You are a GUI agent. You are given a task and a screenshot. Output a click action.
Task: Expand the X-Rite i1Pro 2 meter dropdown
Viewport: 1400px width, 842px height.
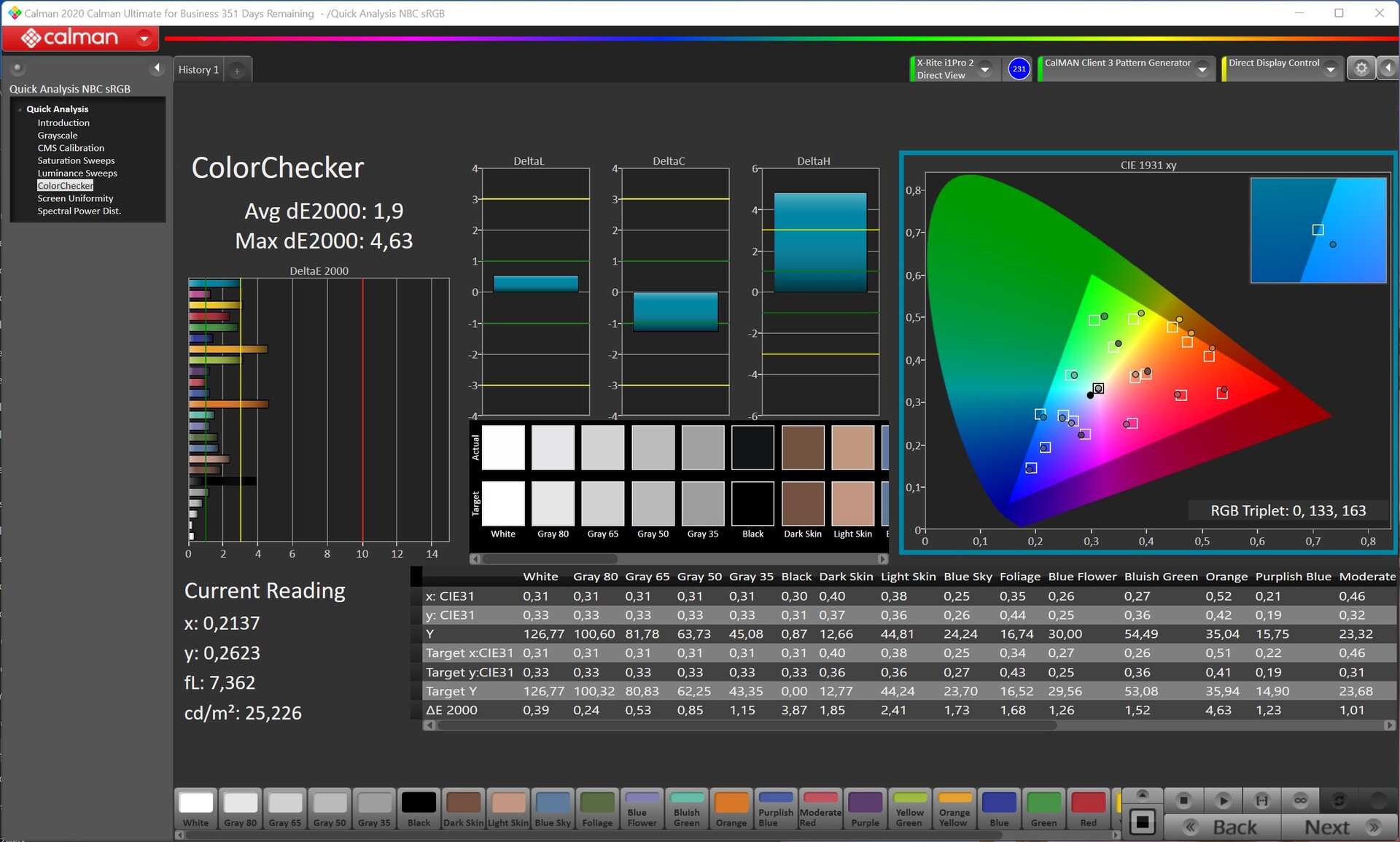click(x=985, y=69)
